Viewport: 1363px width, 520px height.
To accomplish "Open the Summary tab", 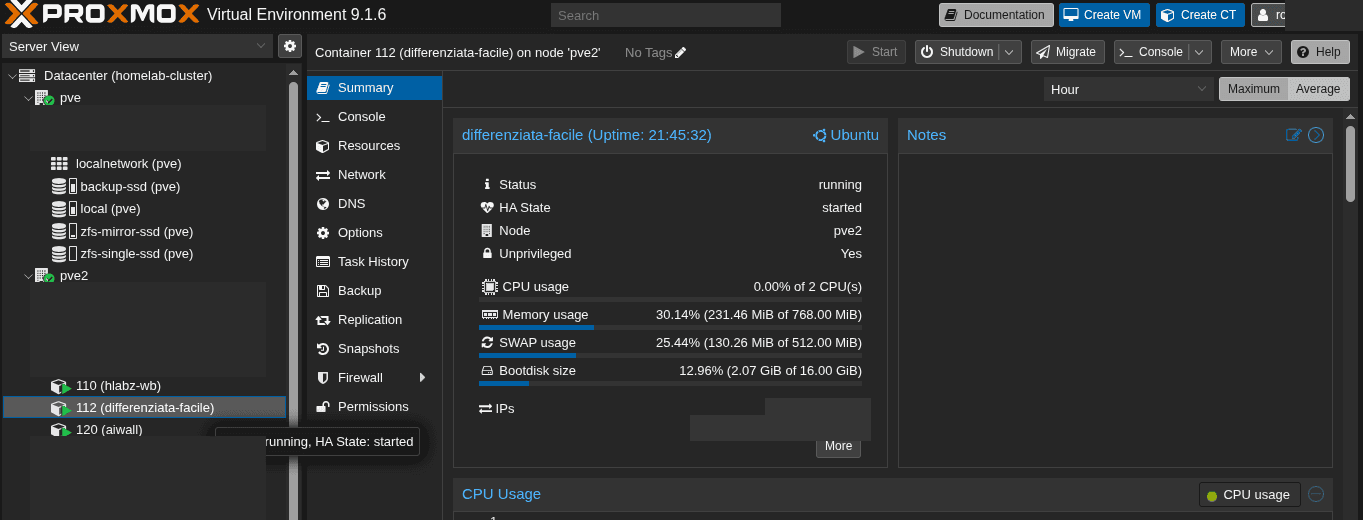I will (x=375, y=88).
